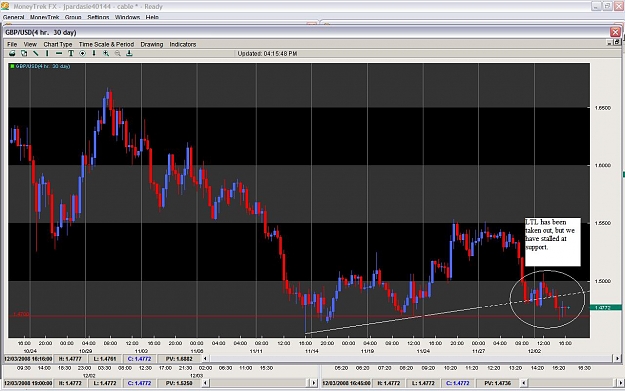Click the minimize button of inner chart window
The image size is (625, 391).
(609, 42)
